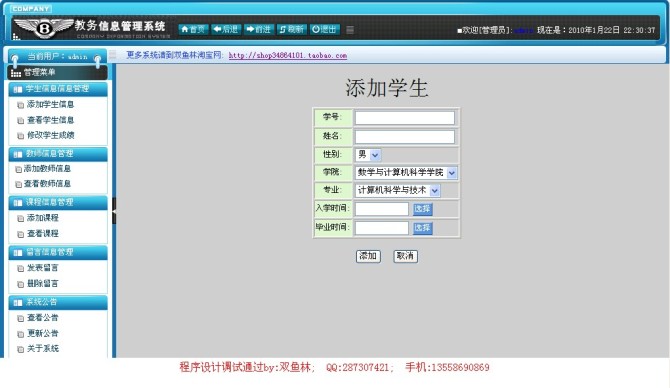Click the COMPANY label at top

[x=30, y=9]
